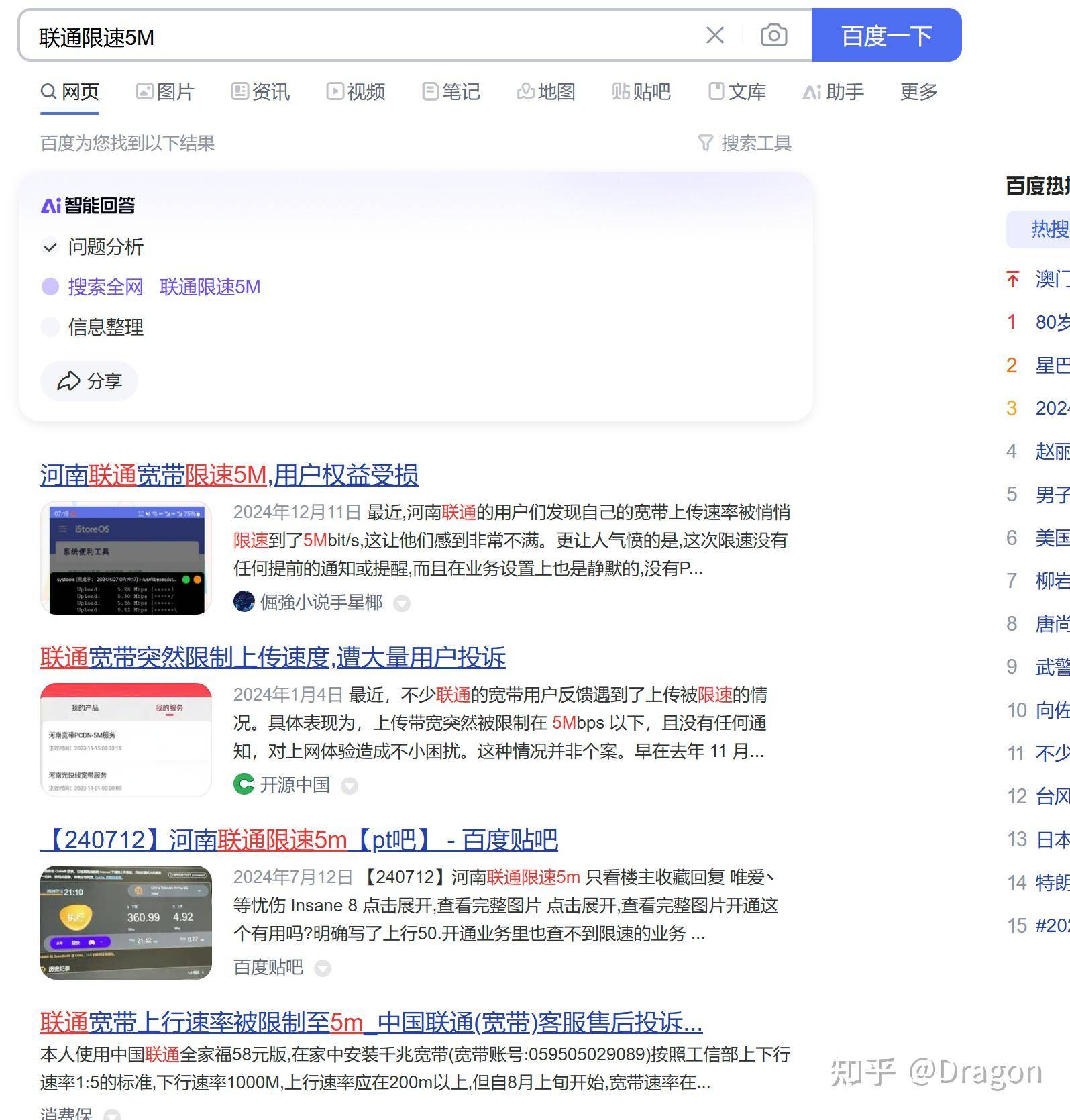Open the 笔记 tab
The height and width of the screenshot is (1120, 1070).
coord(451,91)
